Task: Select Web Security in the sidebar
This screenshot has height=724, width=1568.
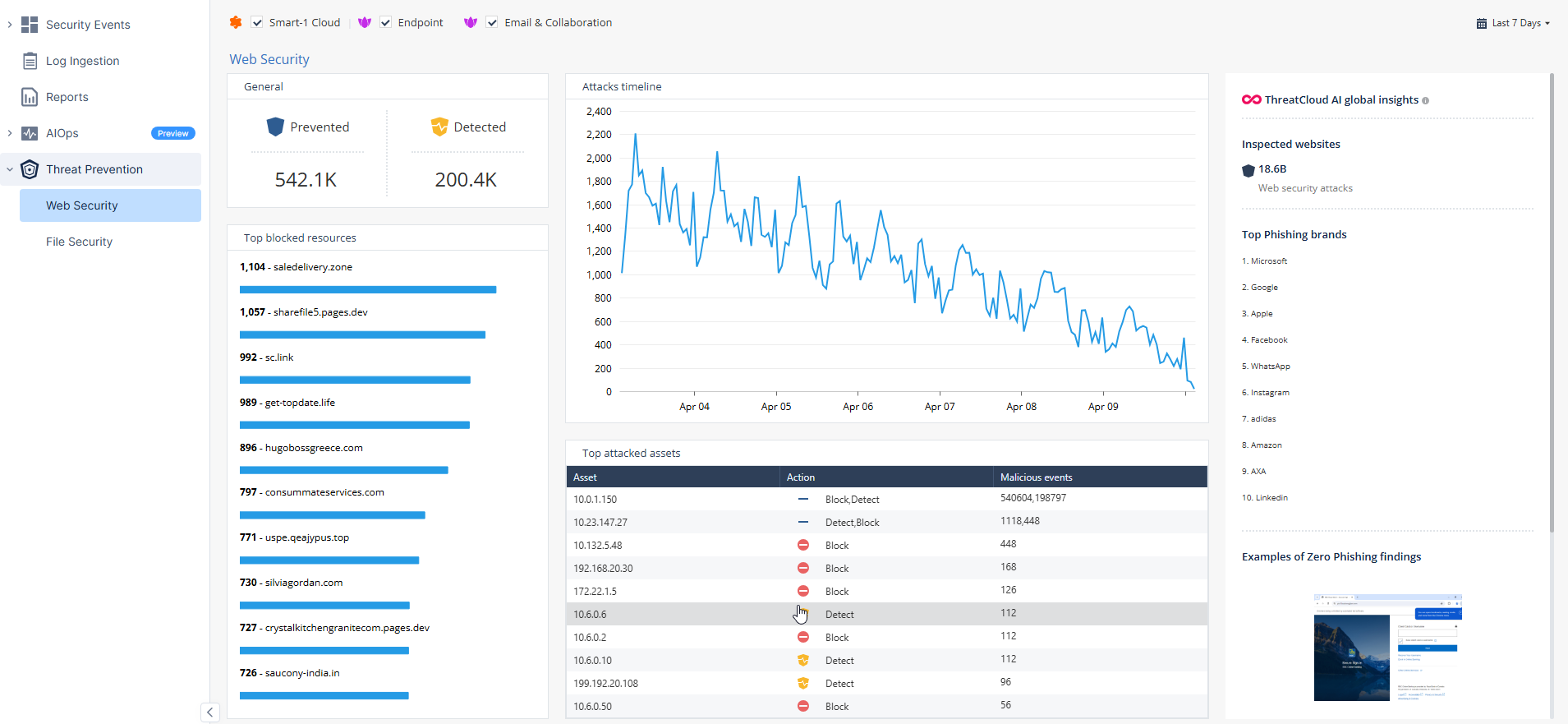Action: click(82, 205)
